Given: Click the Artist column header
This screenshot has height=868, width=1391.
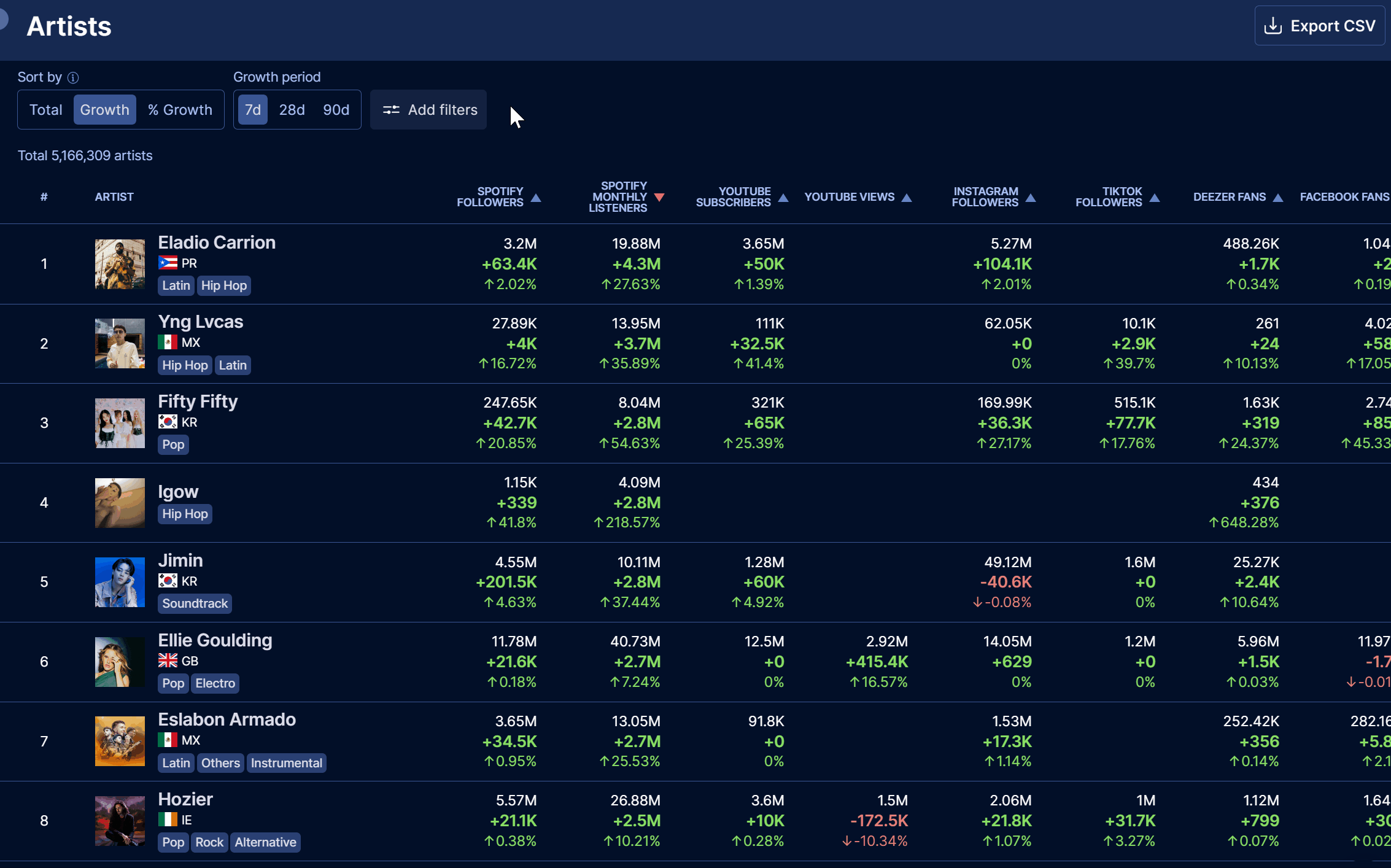Looking at the screenshot, I should click(114, 197).
